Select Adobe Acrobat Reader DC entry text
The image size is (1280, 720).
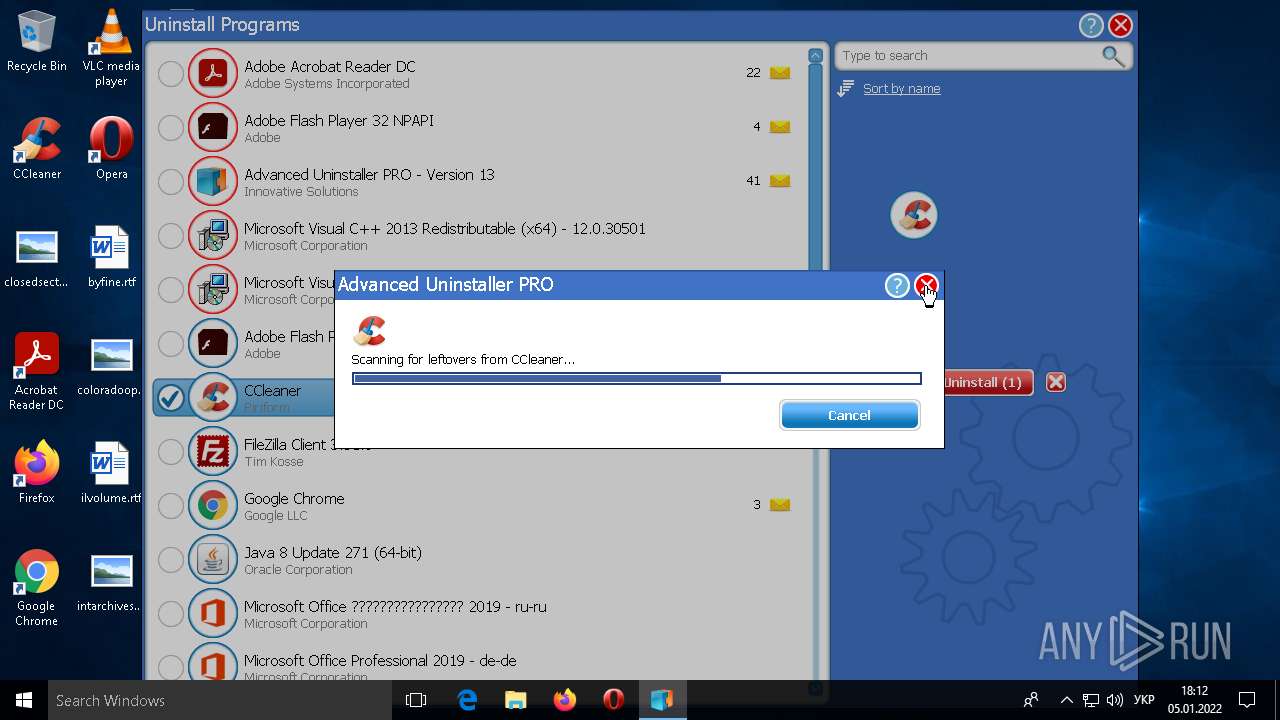330,67
